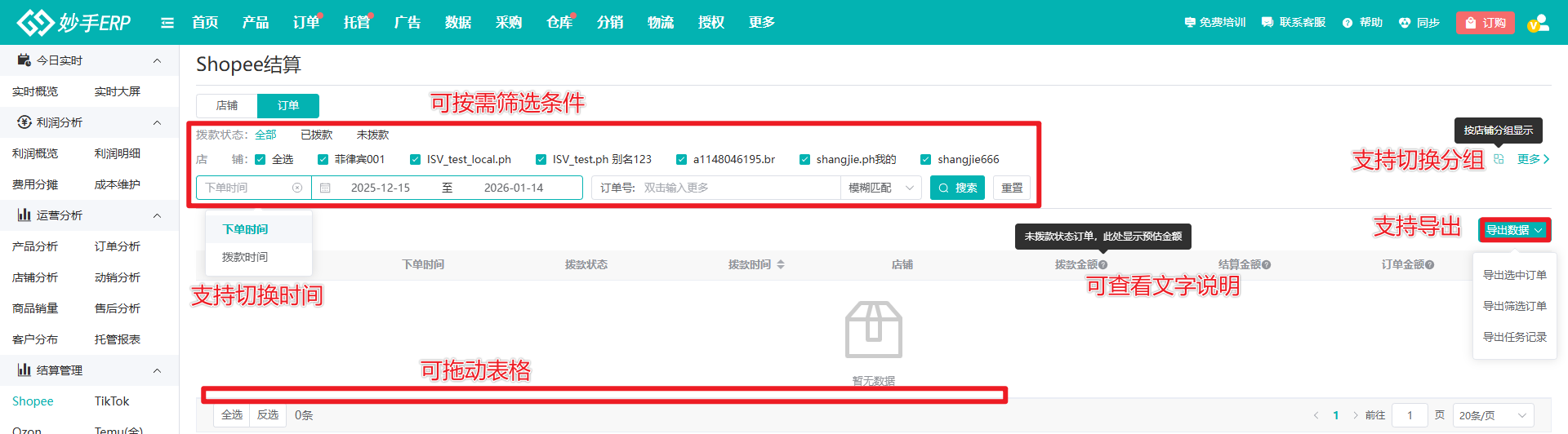The width and height of the screenshot is (1568, 434).
Task: Toggle ISV_test.ph 别名123 checkbox
Action: coord(541,159)
